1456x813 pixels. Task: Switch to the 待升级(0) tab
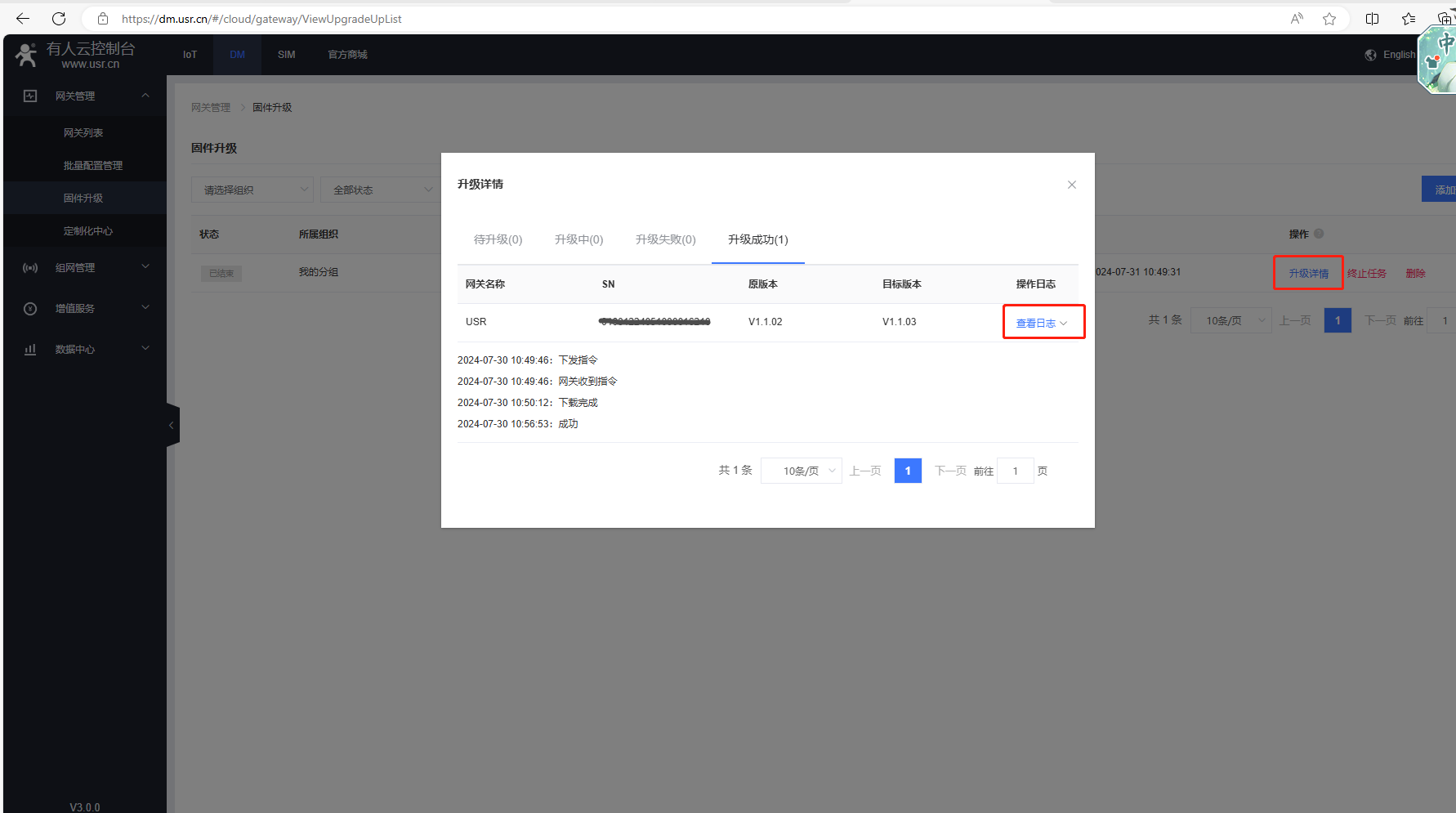(498, 239)
